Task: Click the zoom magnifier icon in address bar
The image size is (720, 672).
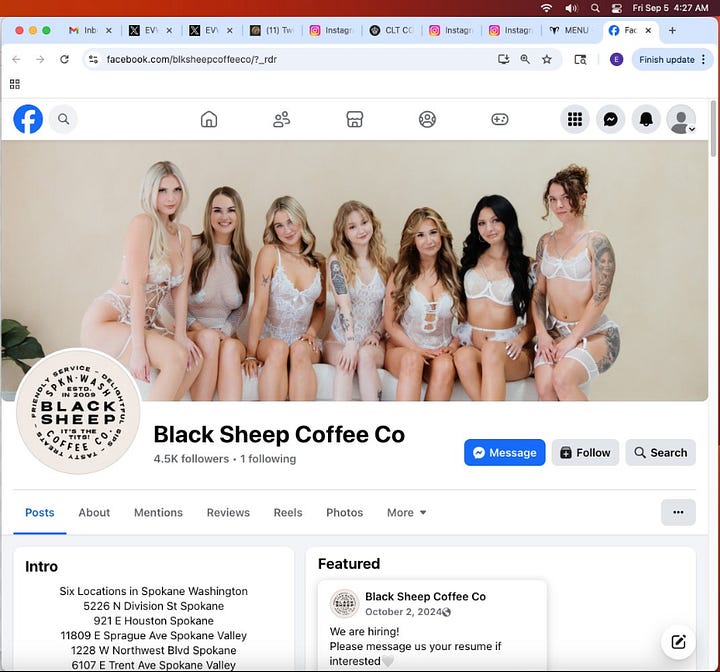Action: coord(525,59)
